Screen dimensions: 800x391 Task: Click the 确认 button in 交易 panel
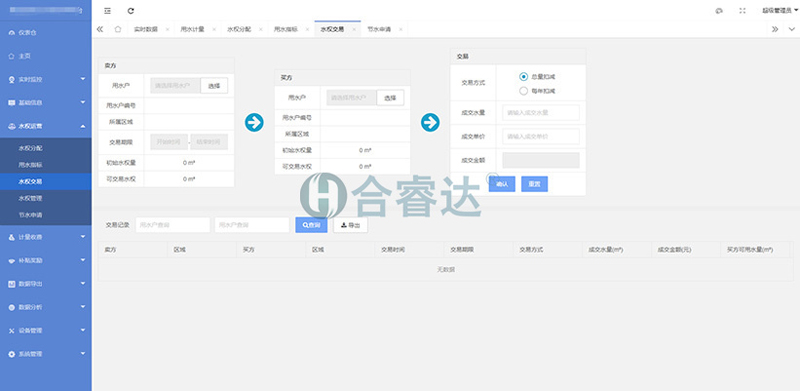tap(502, 184)
